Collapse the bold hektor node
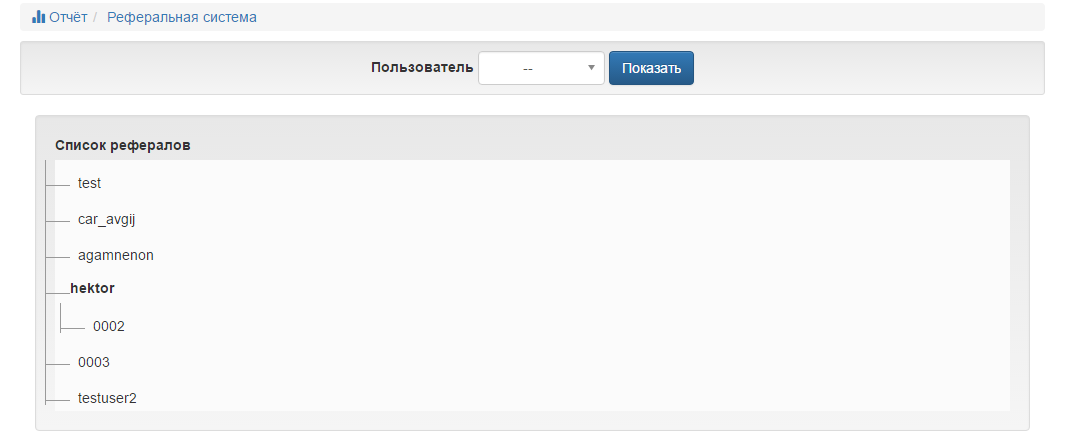The width and height of the screenshot is (1071, 446). pos(92,288)
